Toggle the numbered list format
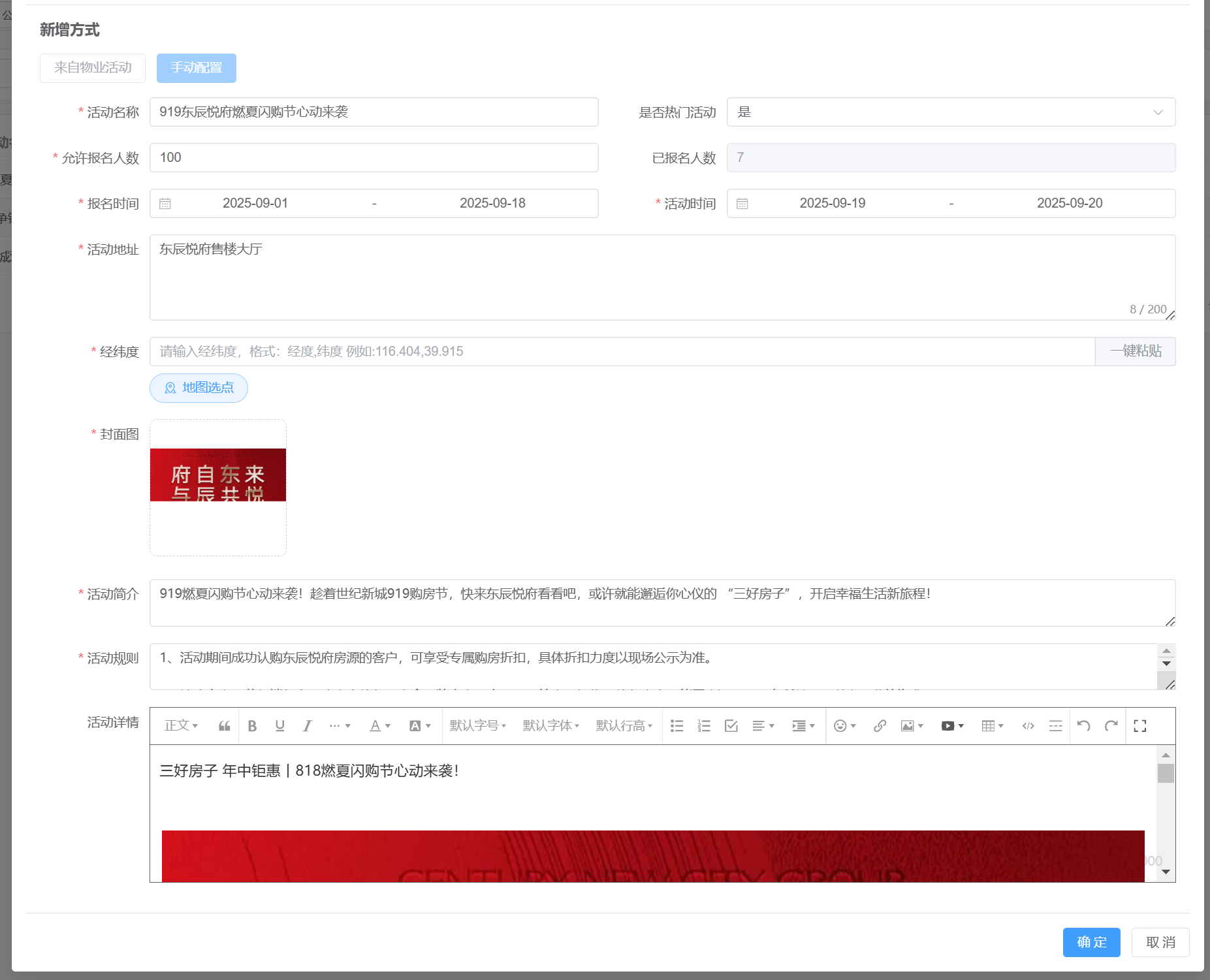The image size is (1210, 980). tap(703, 726)
